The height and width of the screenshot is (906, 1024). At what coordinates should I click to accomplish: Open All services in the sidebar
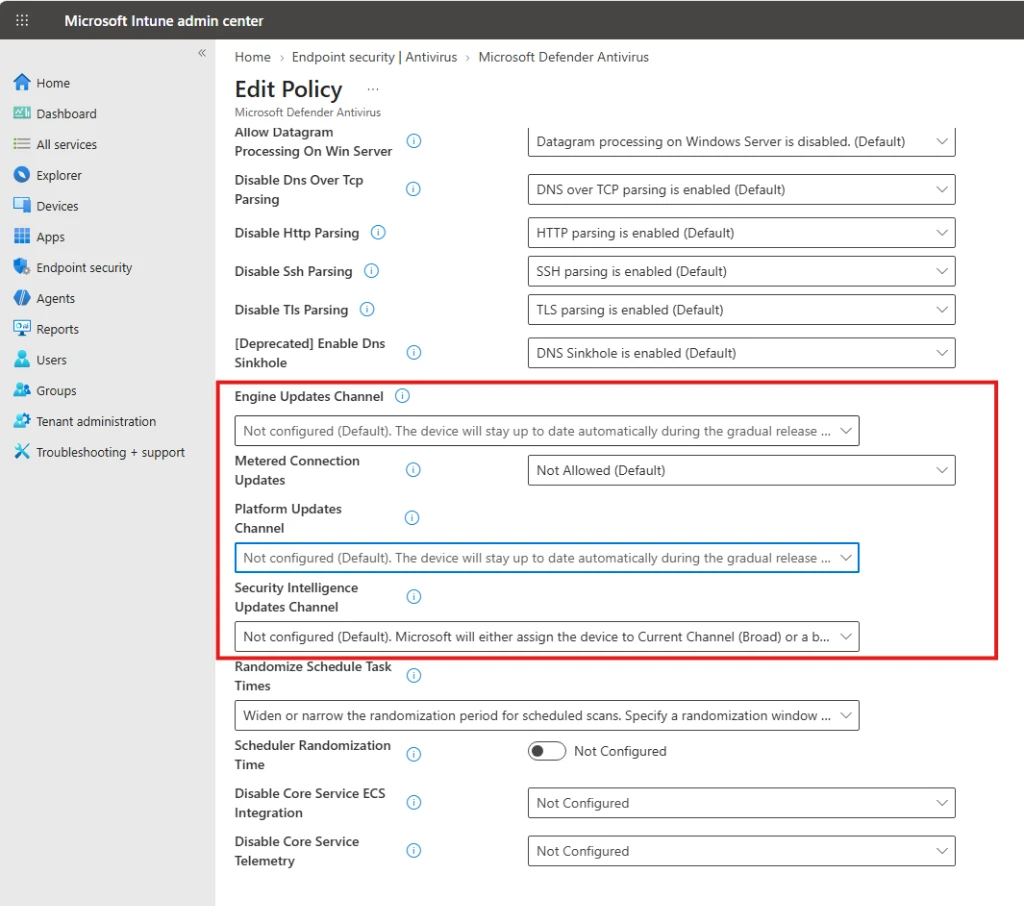click(67, 144)
